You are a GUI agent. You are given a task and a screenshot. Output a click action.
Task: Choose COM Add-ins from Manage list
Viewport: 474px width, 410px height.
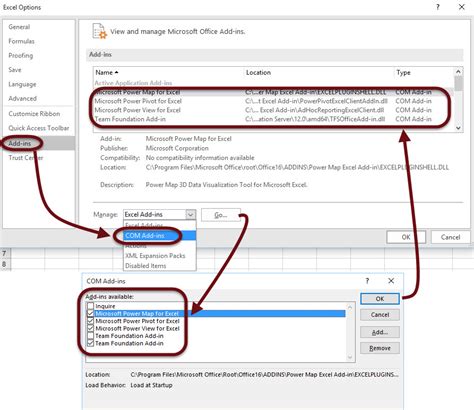[160, 236]
